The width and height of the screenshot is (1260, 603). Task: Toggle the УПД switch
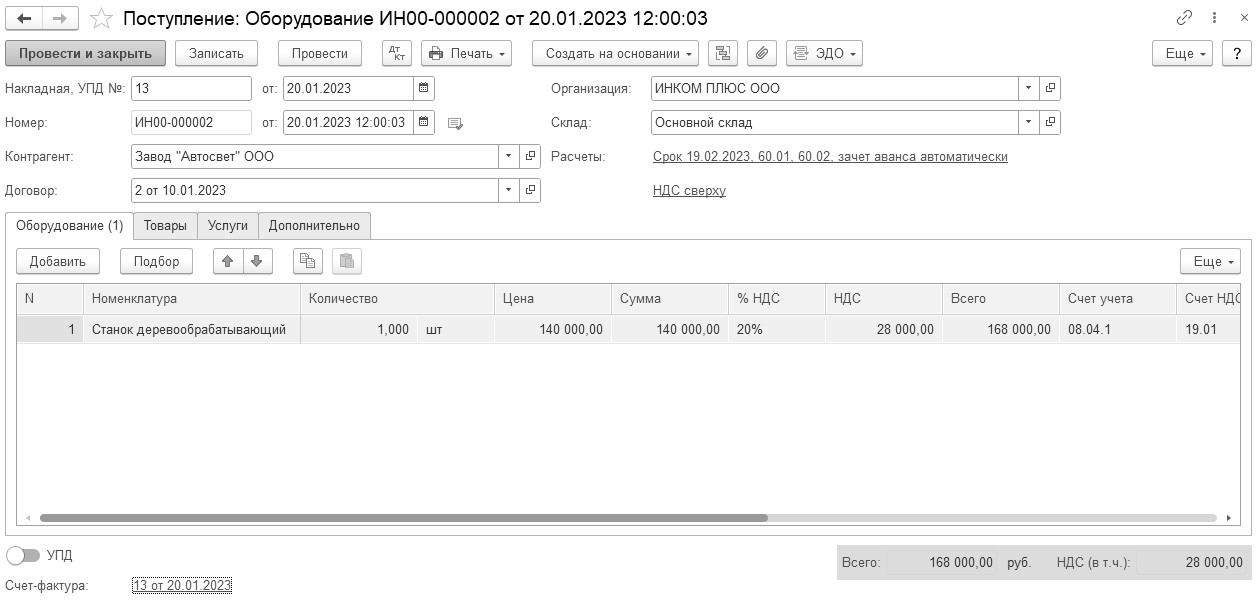coord(23,555)
